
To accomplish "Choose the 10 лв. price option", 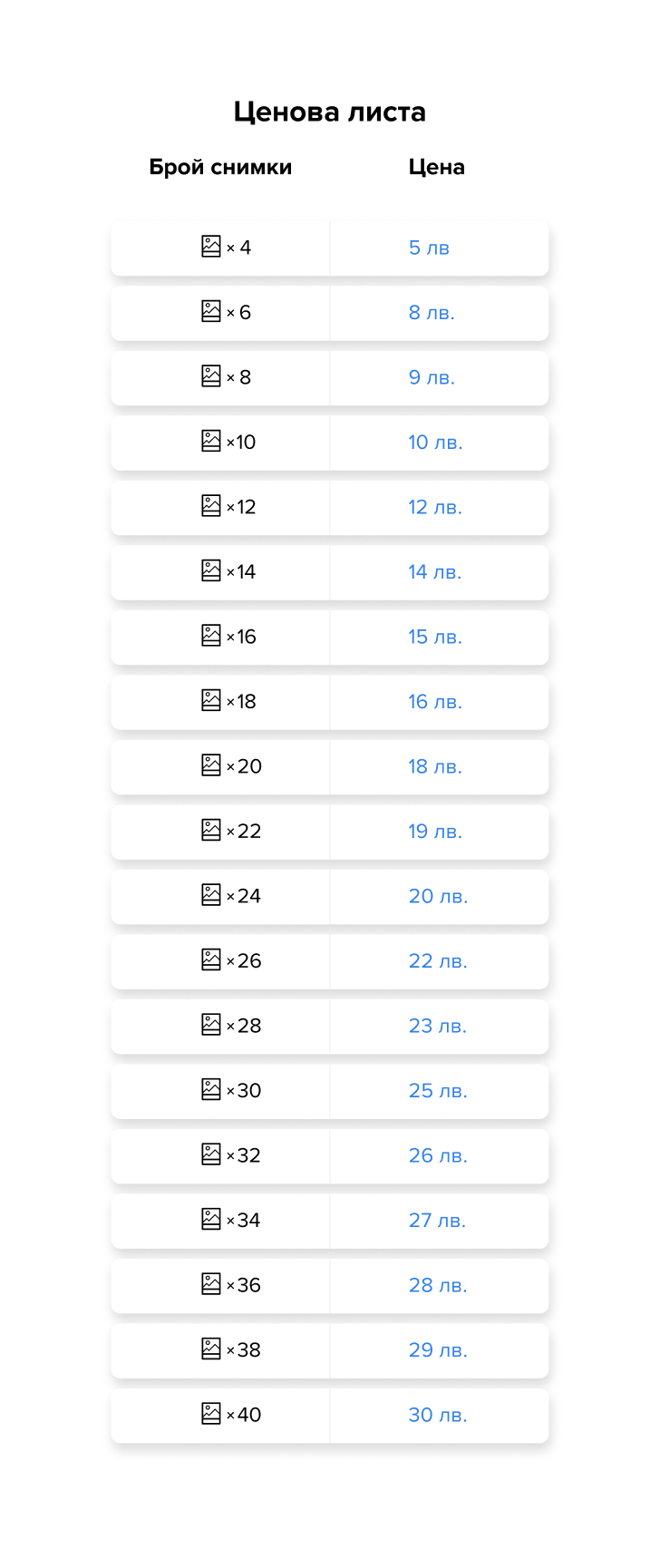I will pyautogui.click(x=435, y=443).
